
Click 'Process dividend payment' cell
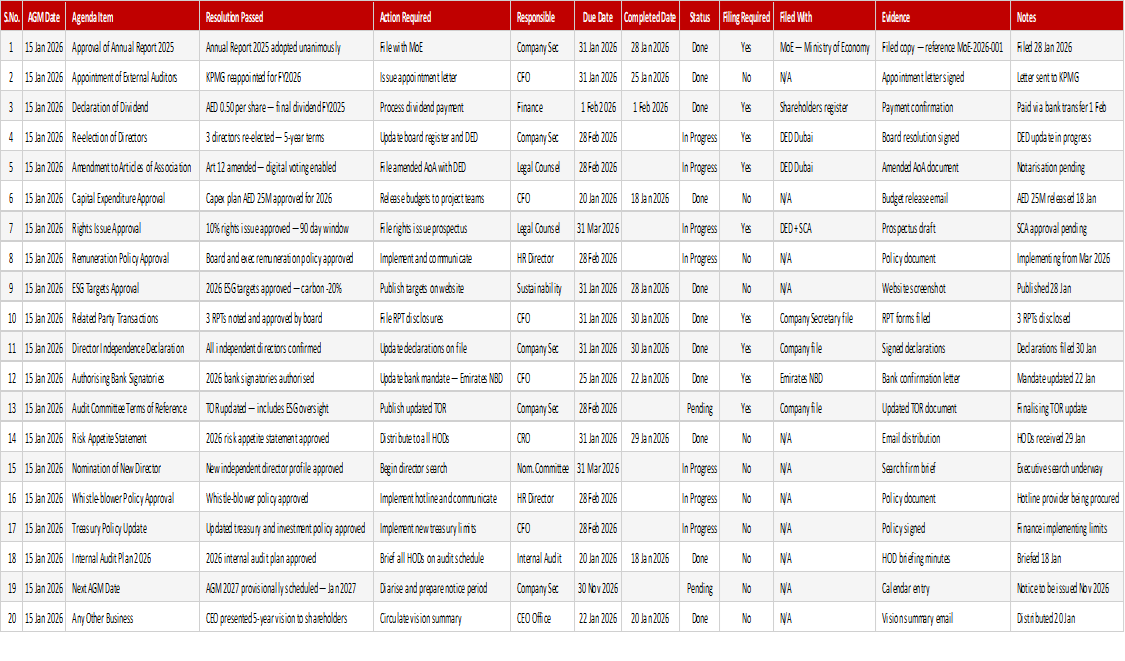442,107
